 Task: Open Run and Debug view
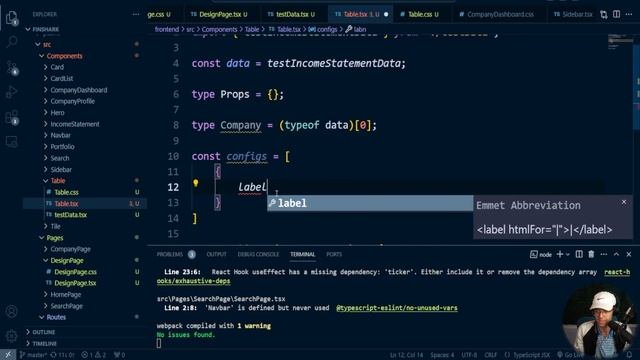[x=11, y=91]
